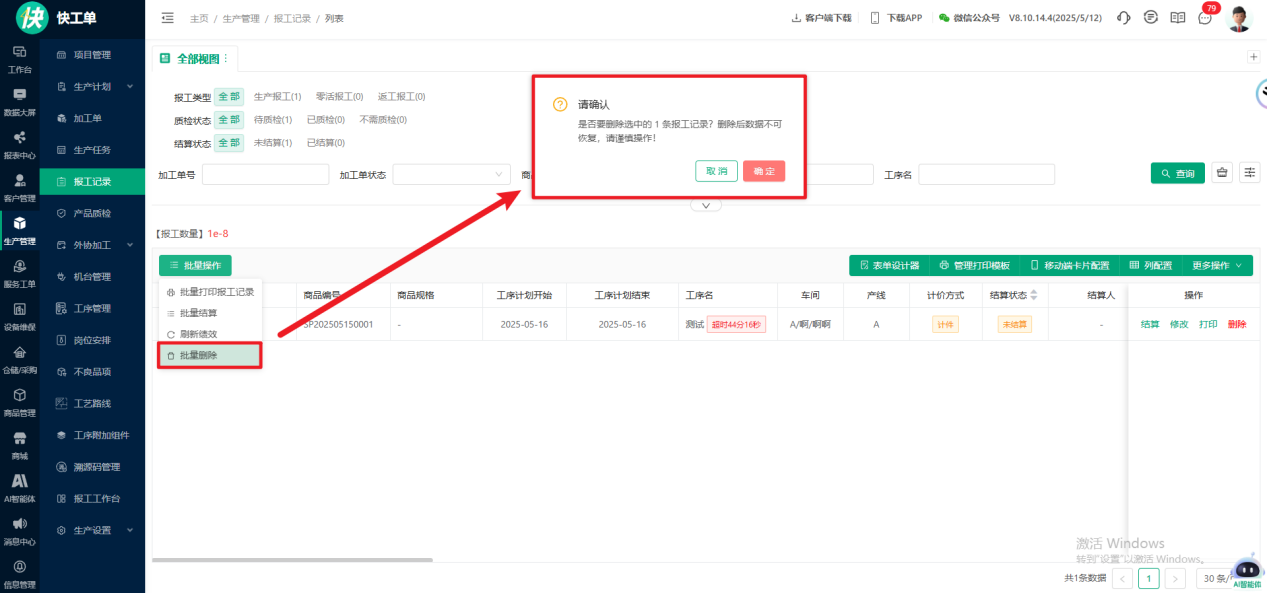Click the 加工单号 input field
The width and height of the screenshot is (1267, 593).
tap(265, 175)
